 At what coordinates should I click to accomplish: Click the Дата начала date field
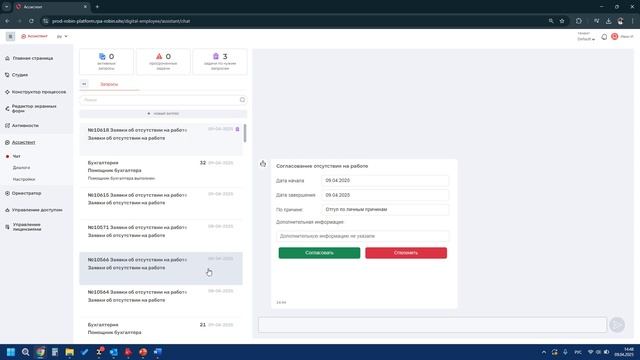pos(385,180)
